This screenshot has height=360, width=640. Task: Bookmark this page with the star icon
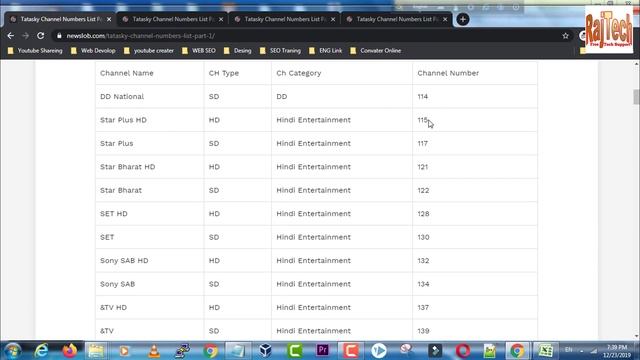click(x=565, y=36)
